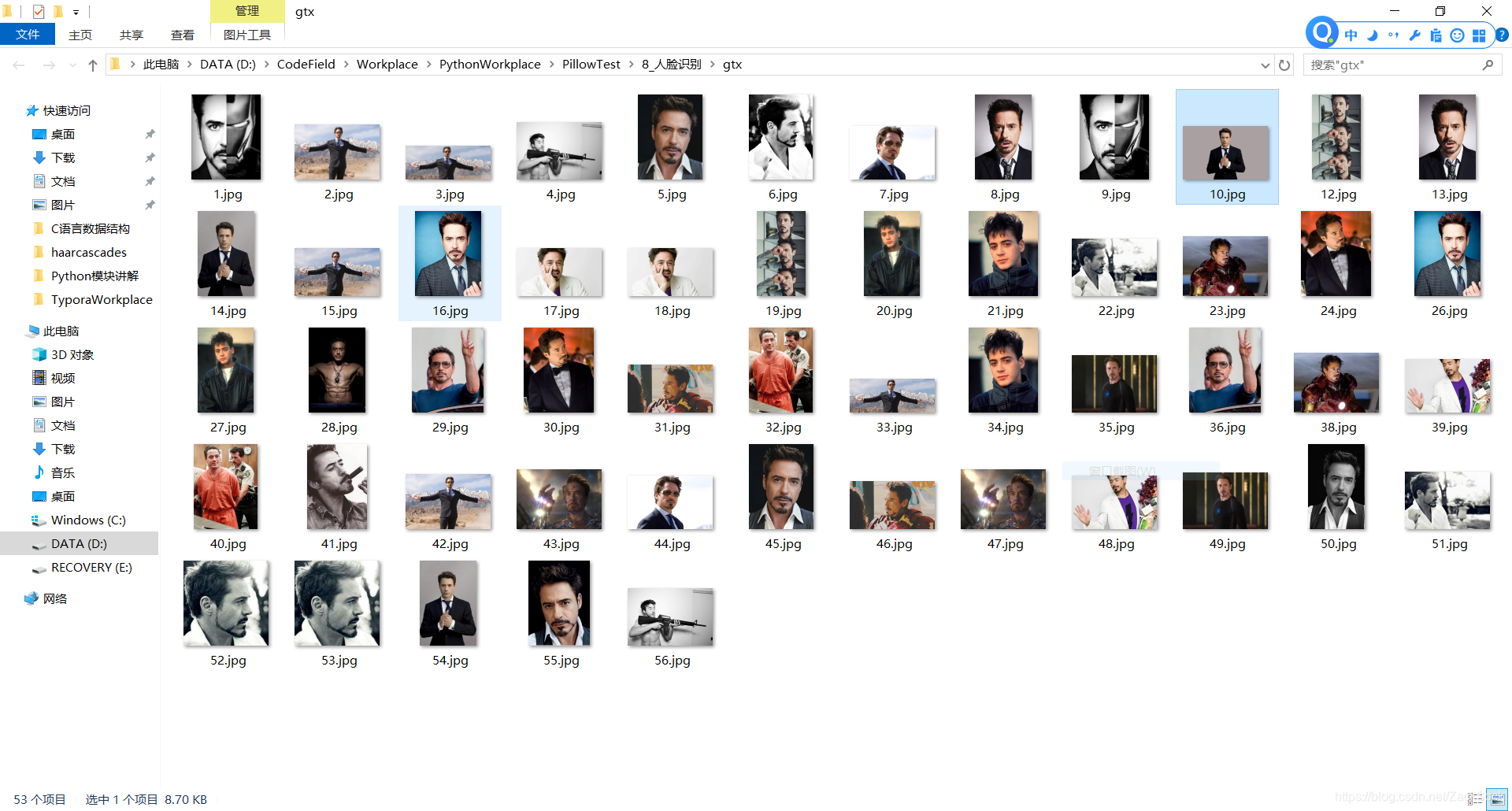Open pinned 下载 under quick access

coord(63,158)
